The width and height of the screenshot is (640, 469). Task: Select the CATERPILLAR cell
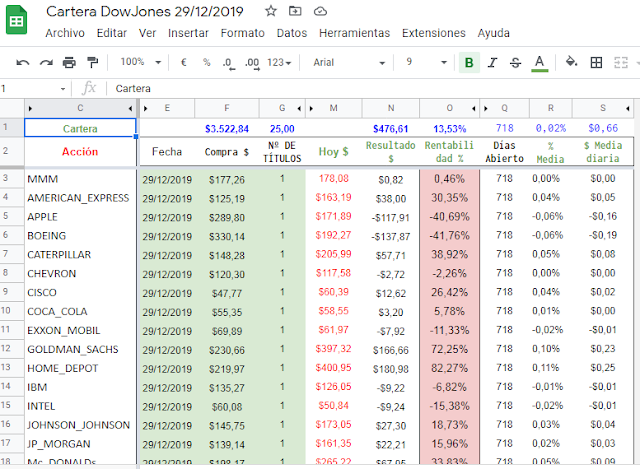click(80, 254)
